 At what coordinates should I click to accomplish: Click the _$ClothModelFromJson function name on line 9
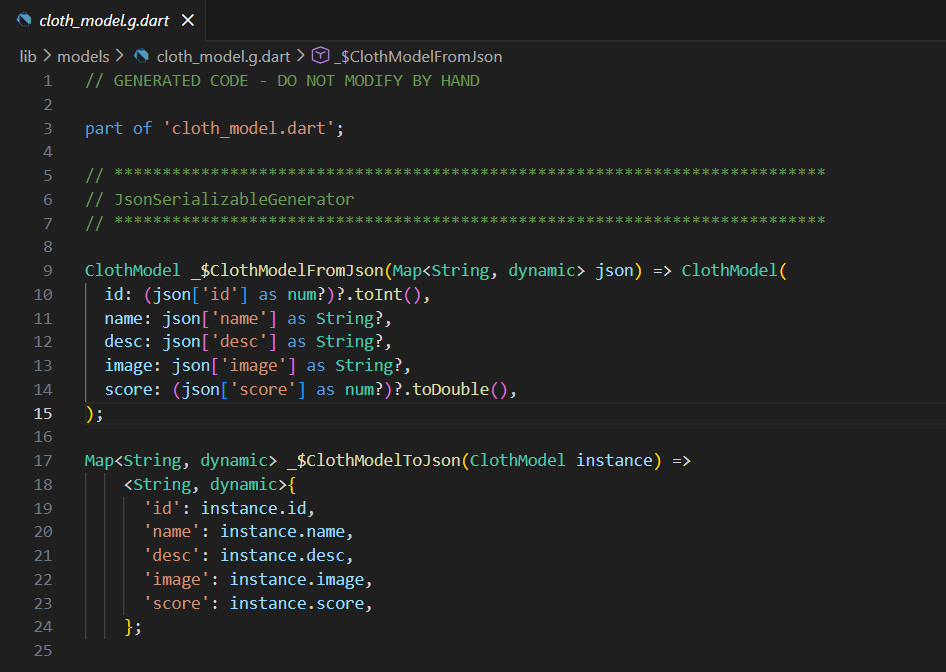point(287,271)
